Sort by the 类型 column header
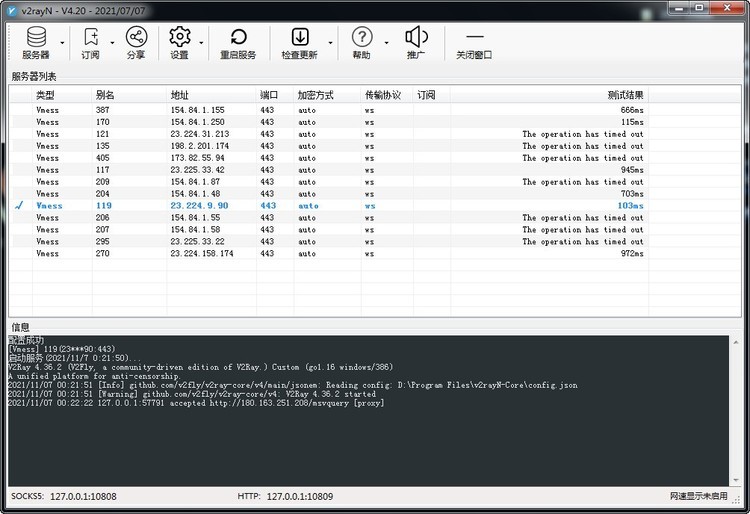750x514 pixels. (x=62, y=95)
